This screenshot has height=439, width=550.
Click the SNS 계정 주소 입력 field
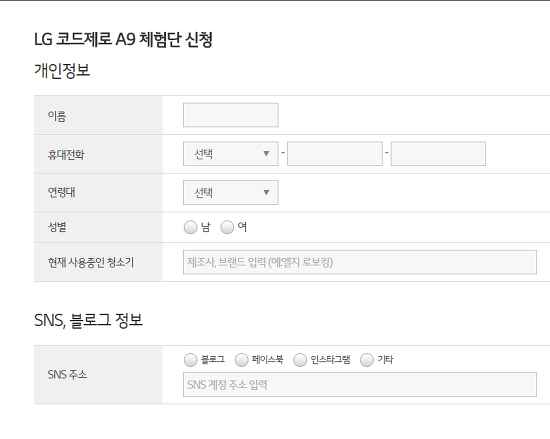pyautogui.click(x=360, y=385)
